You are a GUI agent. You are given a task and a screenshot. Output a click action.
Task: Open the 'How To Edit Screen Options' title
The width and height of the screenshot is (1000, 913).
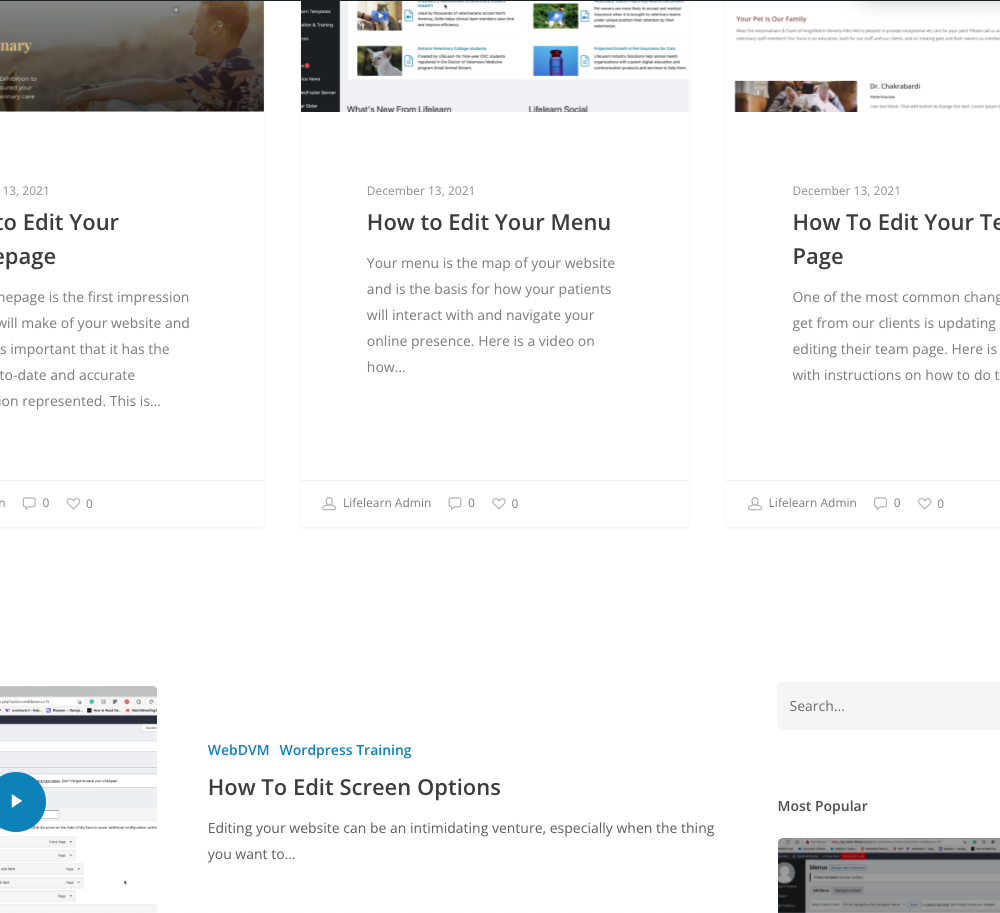coord(354,787)
